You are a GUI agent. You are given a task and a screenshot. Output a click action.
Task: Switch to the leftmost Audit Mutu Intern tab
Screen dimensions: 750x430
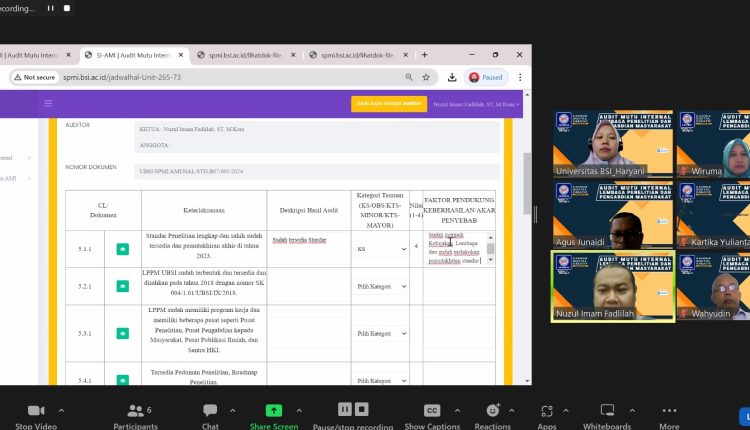tap(32, 55)
